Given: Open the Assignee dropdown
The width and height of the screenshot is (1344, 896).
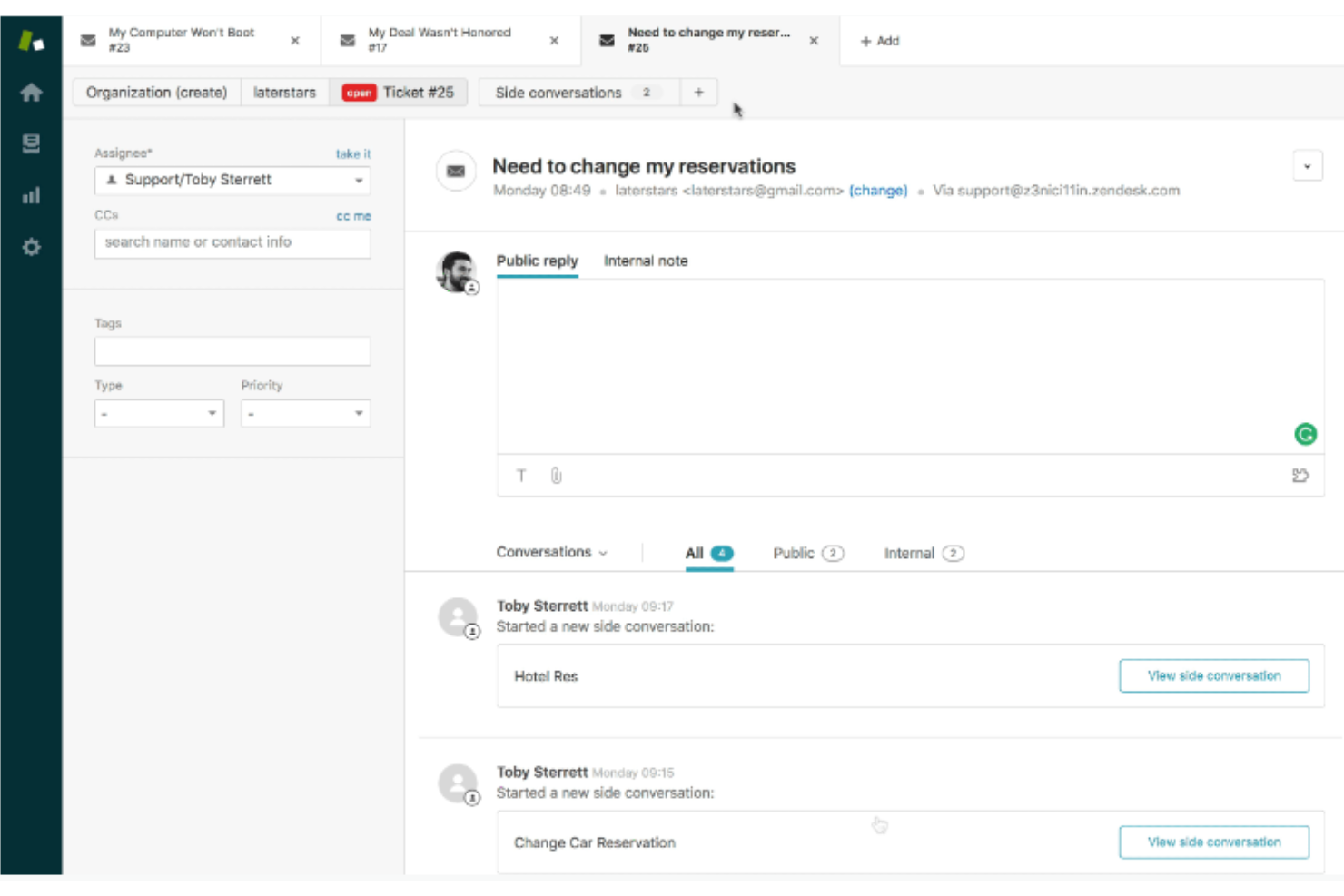Looking at the screenshot, I should [x=232, y=180].
